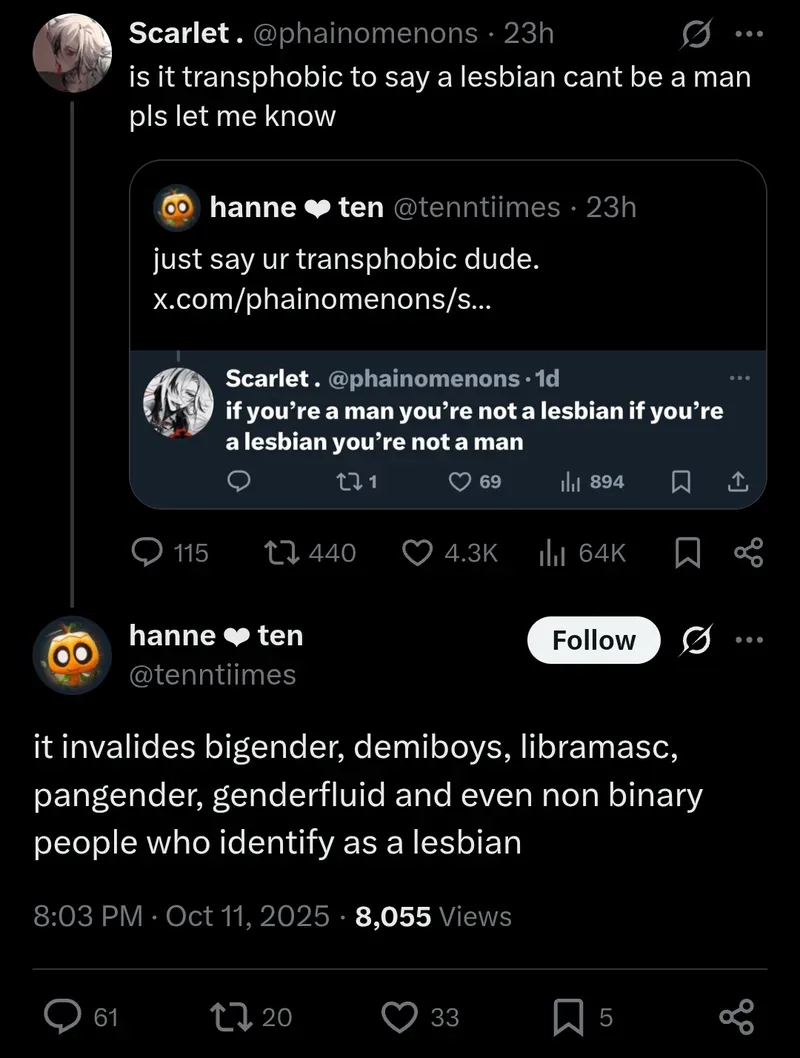The image size is (800, 1058).
Task: Follow hanne ❤ ten
Action: coord(593,640)
